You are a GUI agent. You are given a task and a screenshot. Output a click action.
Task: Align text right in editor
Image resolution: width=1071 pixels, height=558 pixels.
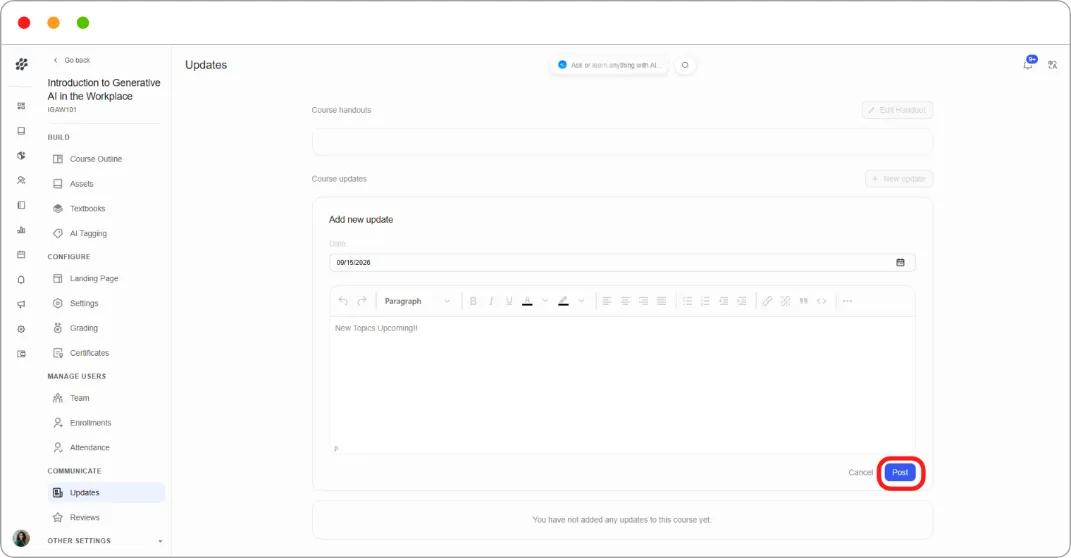[x=643, y=301]
